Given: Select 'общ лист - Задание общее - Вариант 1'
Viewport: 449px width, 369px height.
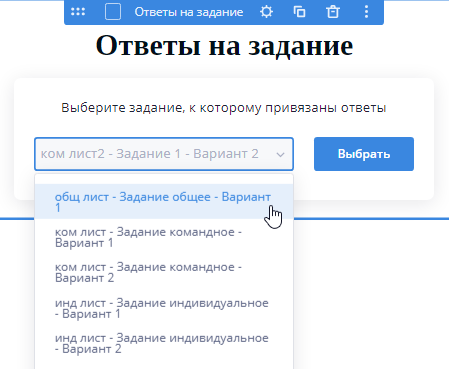Looking at the screenshot, I should (164, 202).
